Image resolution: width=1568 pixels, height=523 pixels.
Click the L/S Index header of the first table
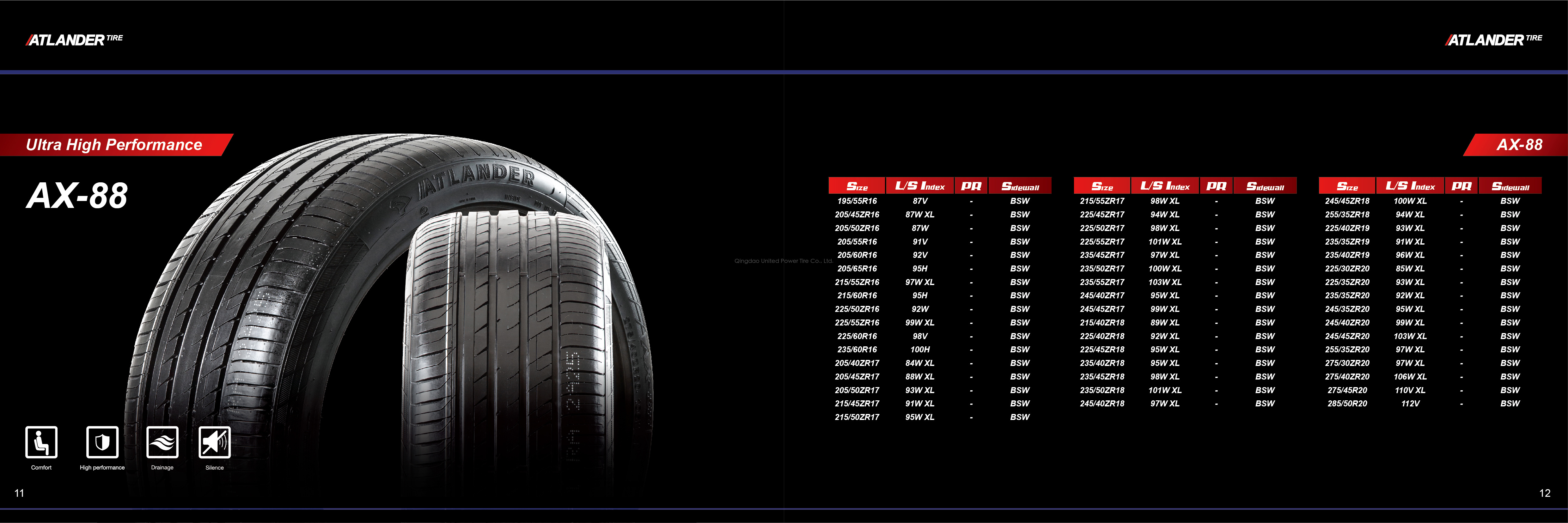pyautogui.click(x=920, y=186)
